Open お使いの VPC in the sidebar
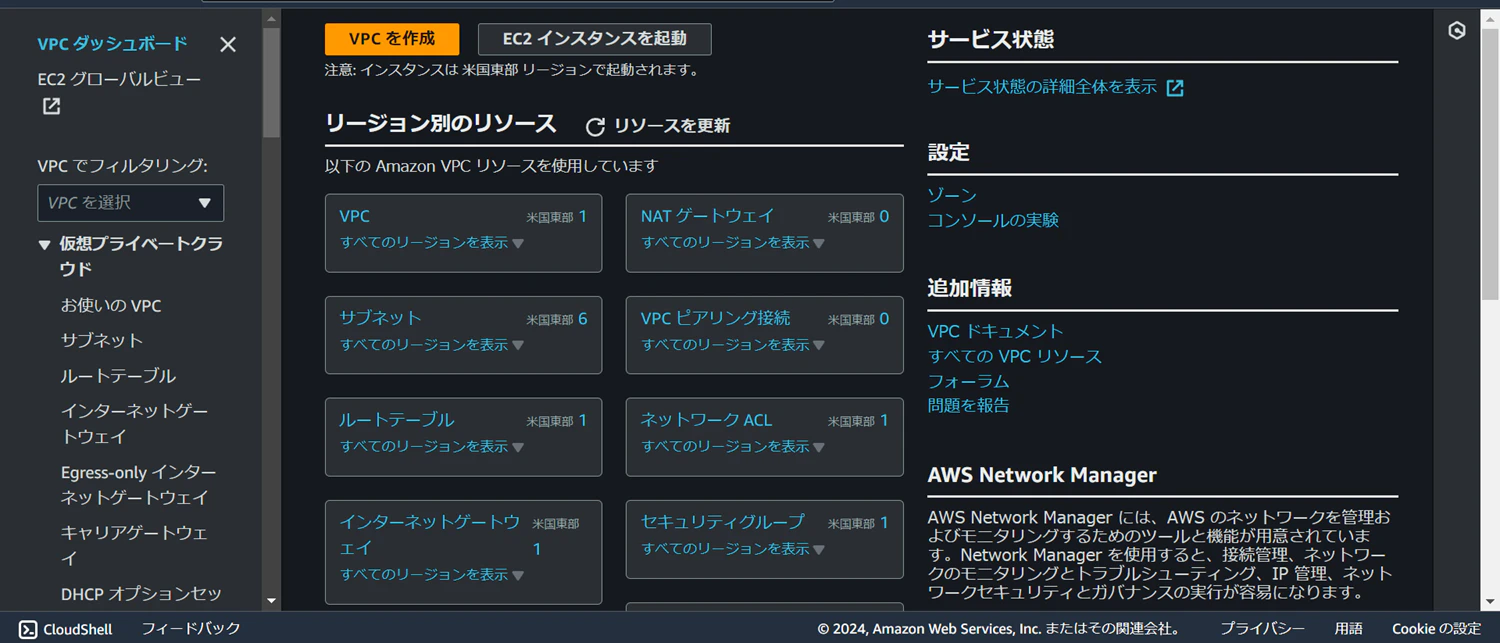The height and width of the screenshot is (643, 1500). click(x=111, y=306)
